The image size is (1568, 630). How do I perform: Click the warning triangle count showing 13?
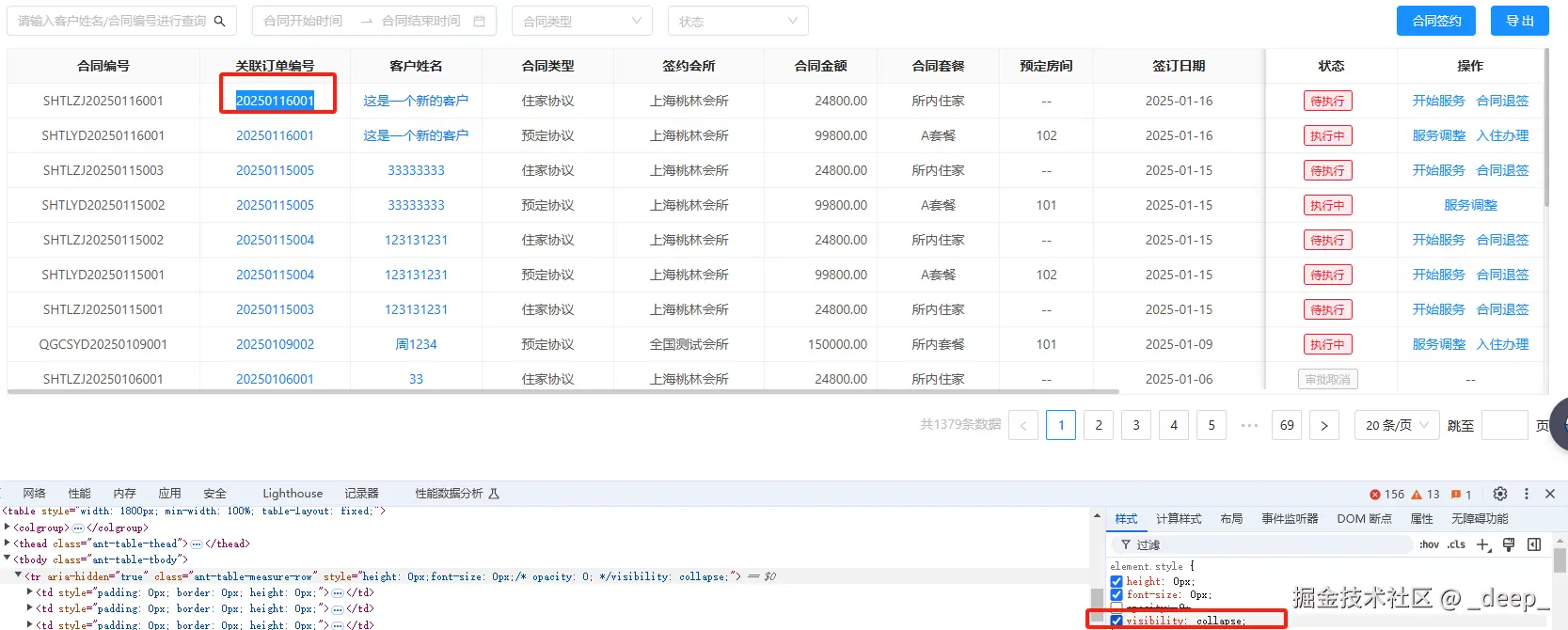coord(1417,495)
